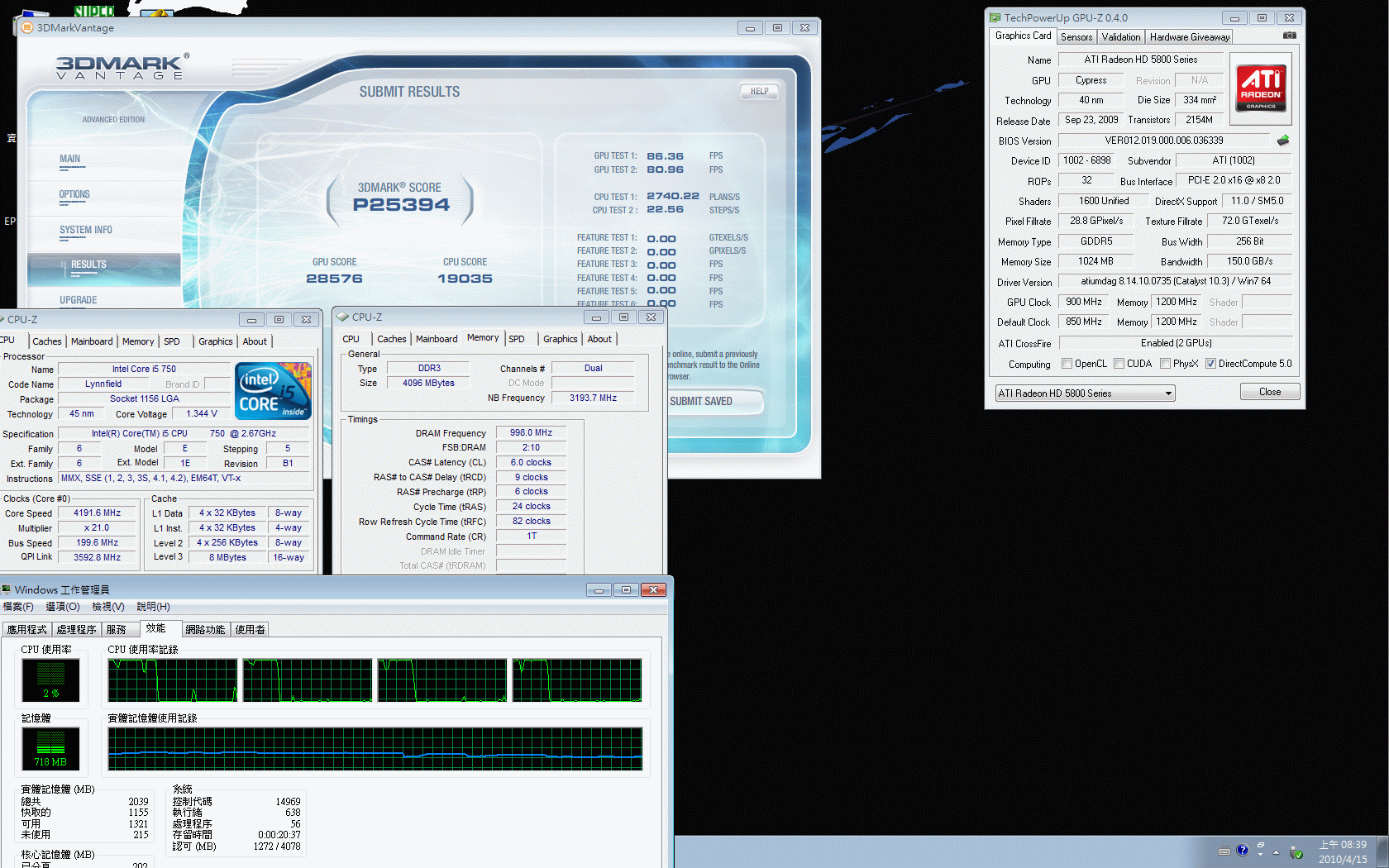1389x868 pixels.
Task: Switch to Caches tab in left CPU-Z window
Action: tap(47, 341)
